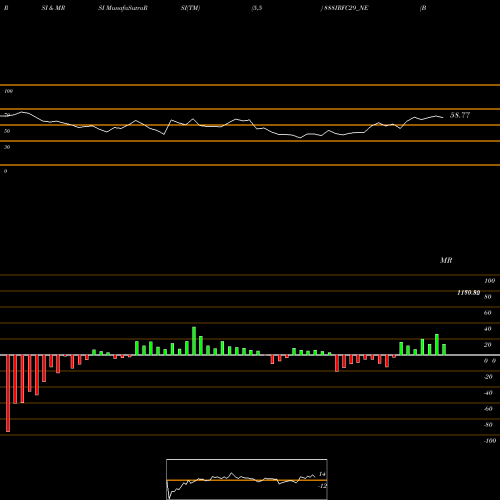Screen dimensions: 500x500
Task: Click the 50 label on the RSI axis
Action: click(x=7, y=131)
